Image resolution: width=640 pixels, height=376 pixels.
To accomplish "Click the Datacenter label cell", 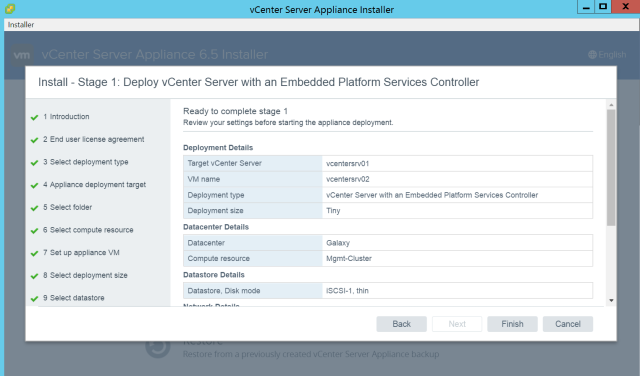I will (x=253, y=243).
